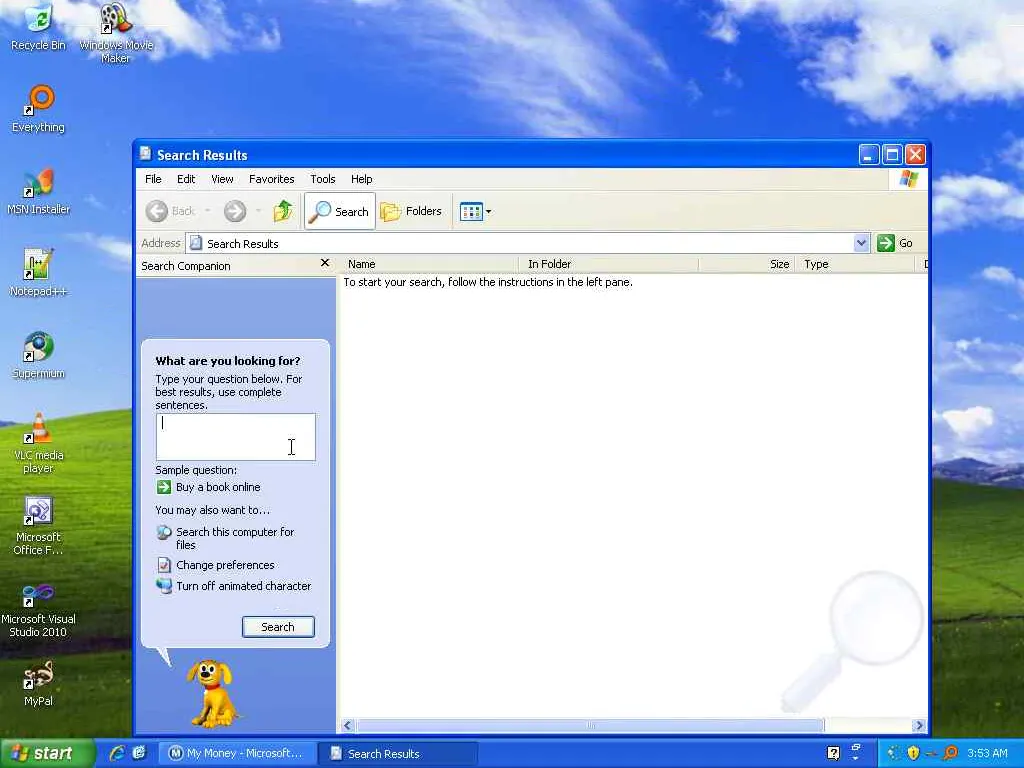Select the Microsoft Visual Studio 2010 shortcut
Image resolution: width=1024 pixels, height=768 pixels.
click(38, 611)
